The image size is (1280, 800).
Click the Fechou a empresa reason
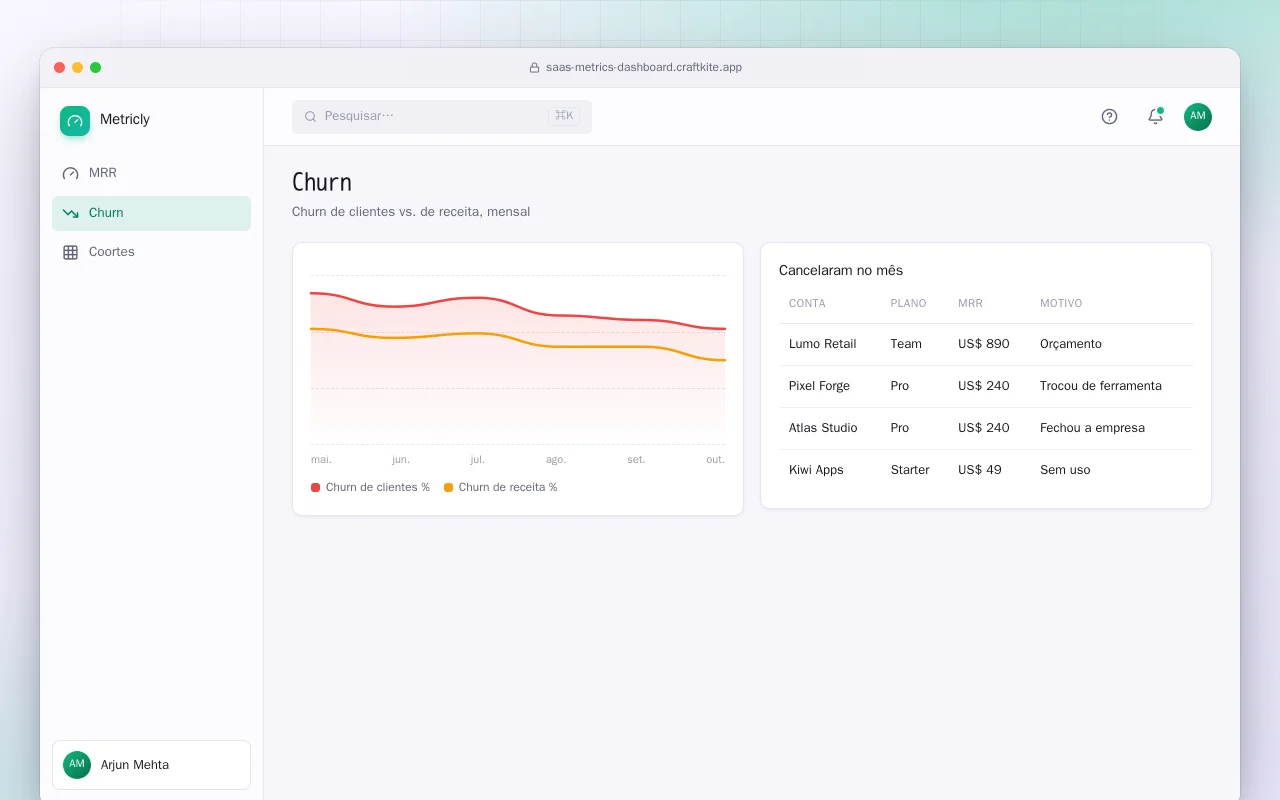click(x=1092, y=428)
